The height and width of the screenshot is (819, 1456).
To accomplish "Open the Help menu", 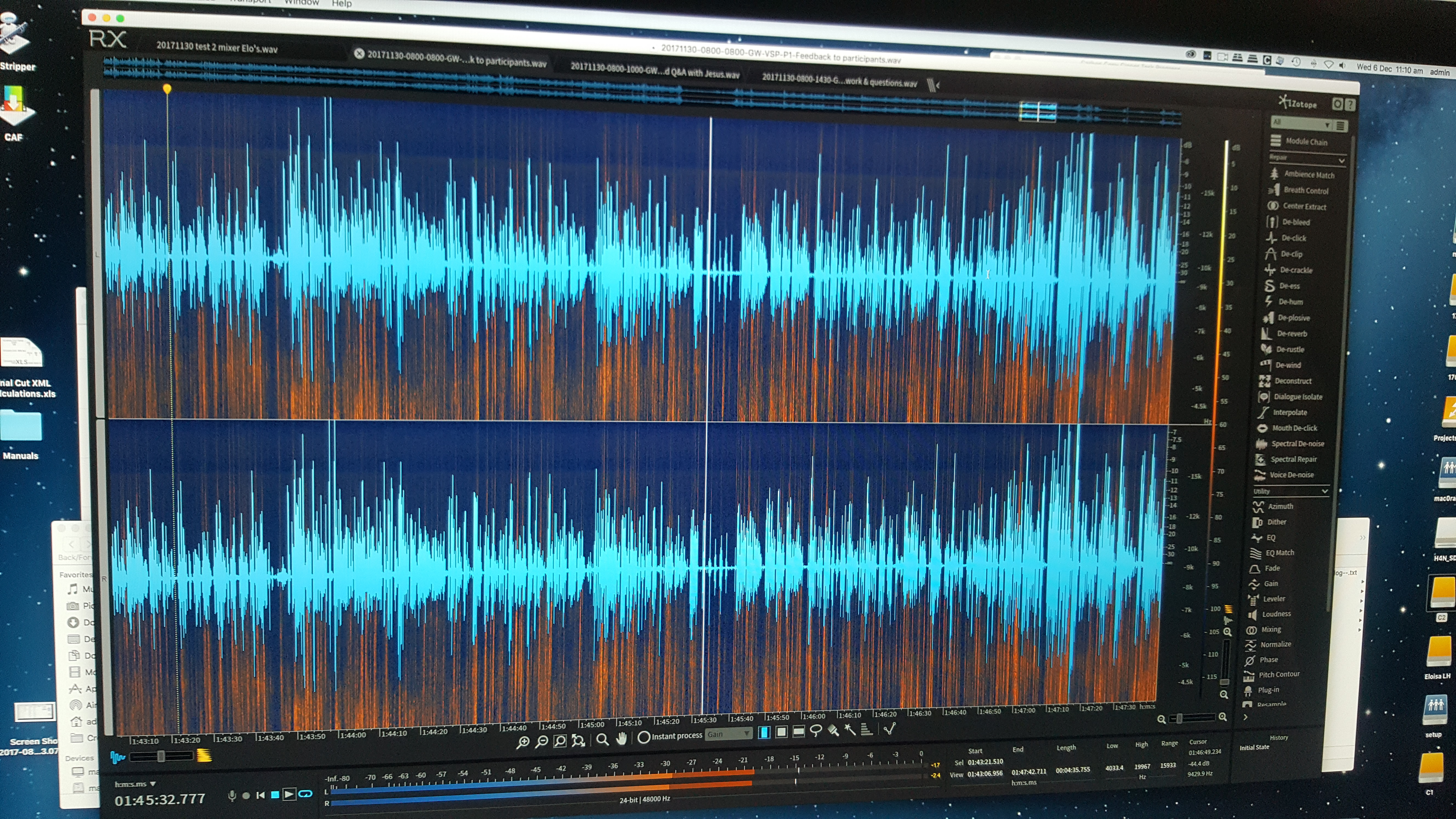I will tap(342, 3).
